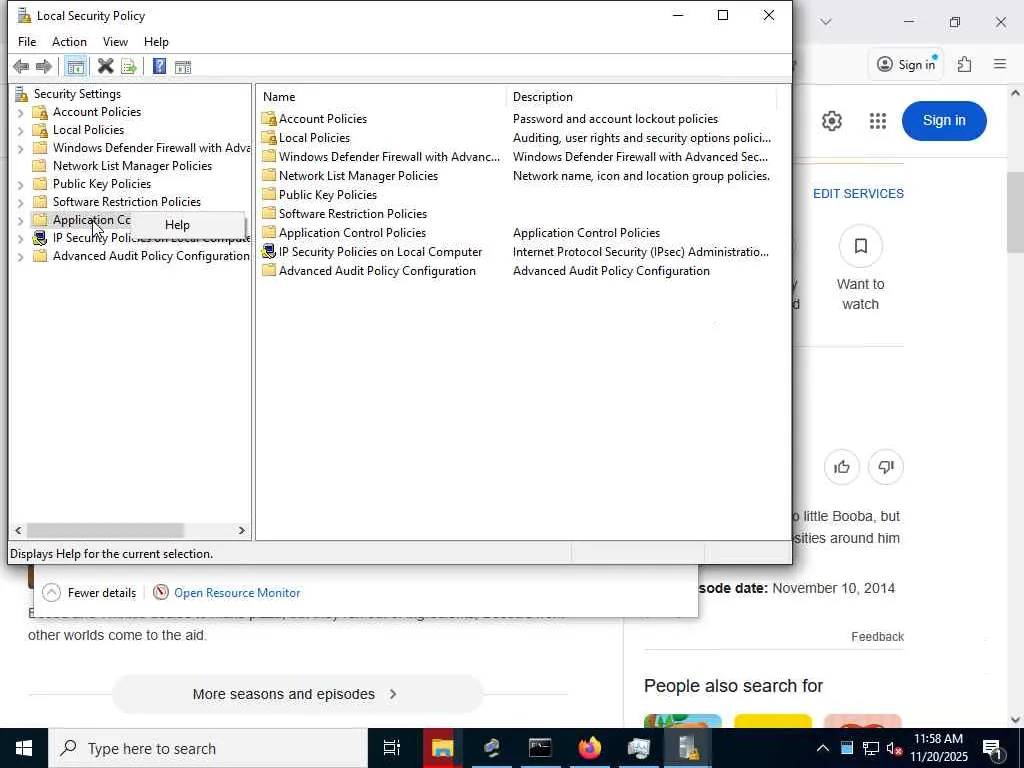The height and width of the screenshot is (768, 1024).
Task: Click the Description column header
Action: pos(641,97)
